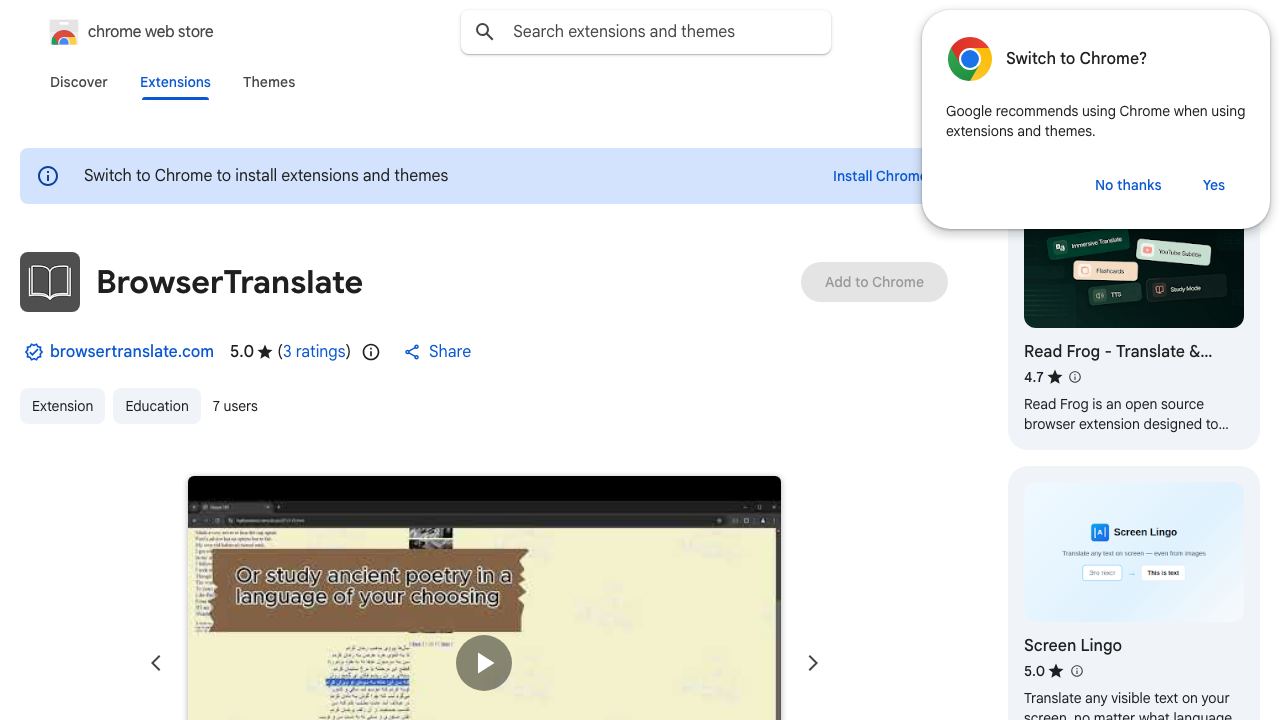Image resolution: width=1280 pixels, height=720 pixels.
Task: Show previous screenshot with left arrow
Action: pyautogui.click(x=156, y=663)
